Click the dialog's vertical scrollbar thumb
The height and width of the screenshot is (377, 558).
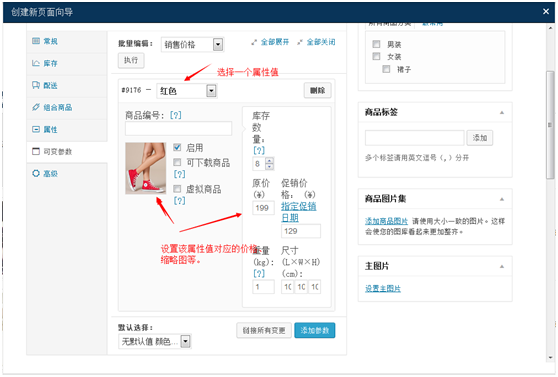click(x=550, y=125)
